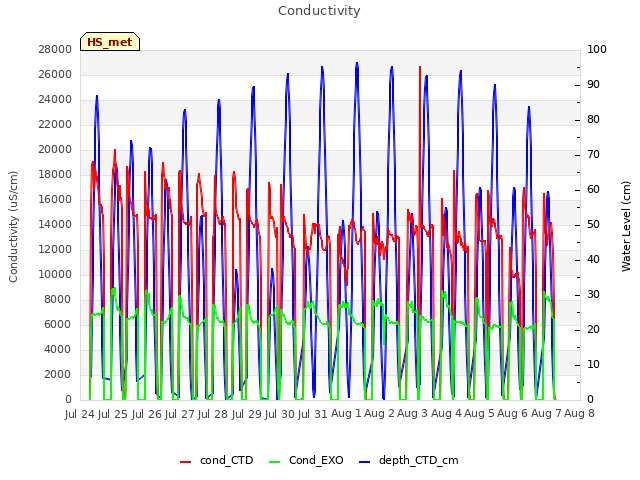This screenshot has height=480, width=640.
Task: Click the 20000 tick on conductivity axis
Action: (x=55, y=149)
